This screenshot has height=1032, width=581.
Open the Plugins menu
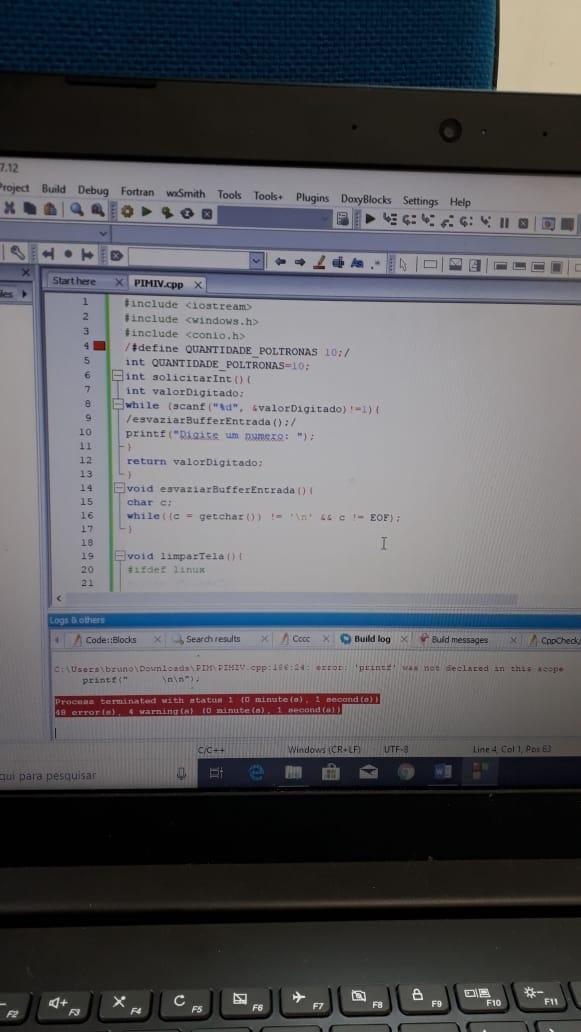click(312, 197)
